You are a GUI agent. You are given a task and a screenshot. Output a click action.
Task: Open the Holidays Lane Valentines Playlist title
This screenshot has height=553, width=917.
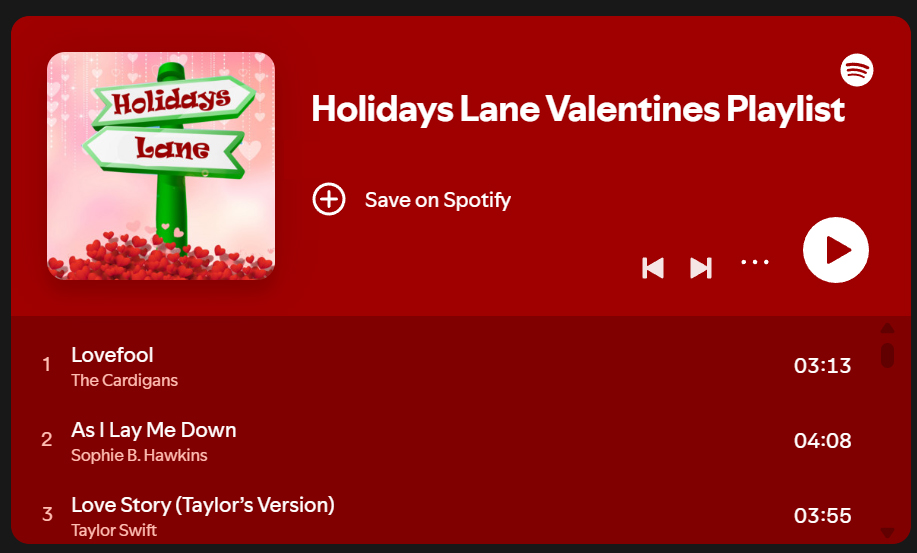point(578,109)
